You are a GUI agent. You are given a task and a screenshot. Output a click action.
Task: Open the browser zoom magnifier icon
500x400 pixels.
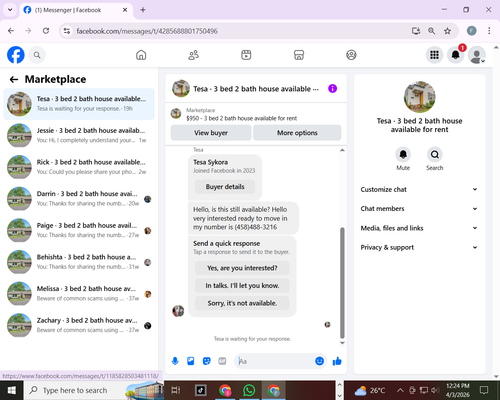[x=432, y=31]
